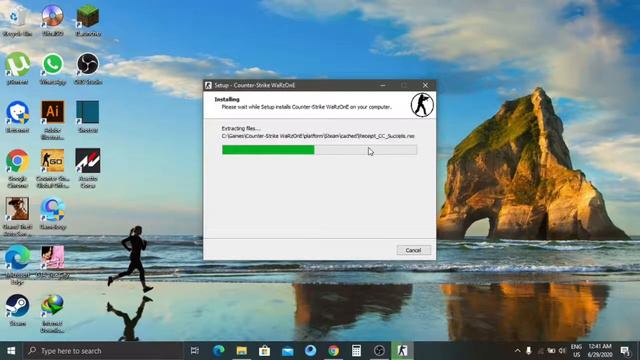Viewport: 640px width, 360px height.
Task: Select the WhatsApp desktop shortcut
Action: click(53, 69)
